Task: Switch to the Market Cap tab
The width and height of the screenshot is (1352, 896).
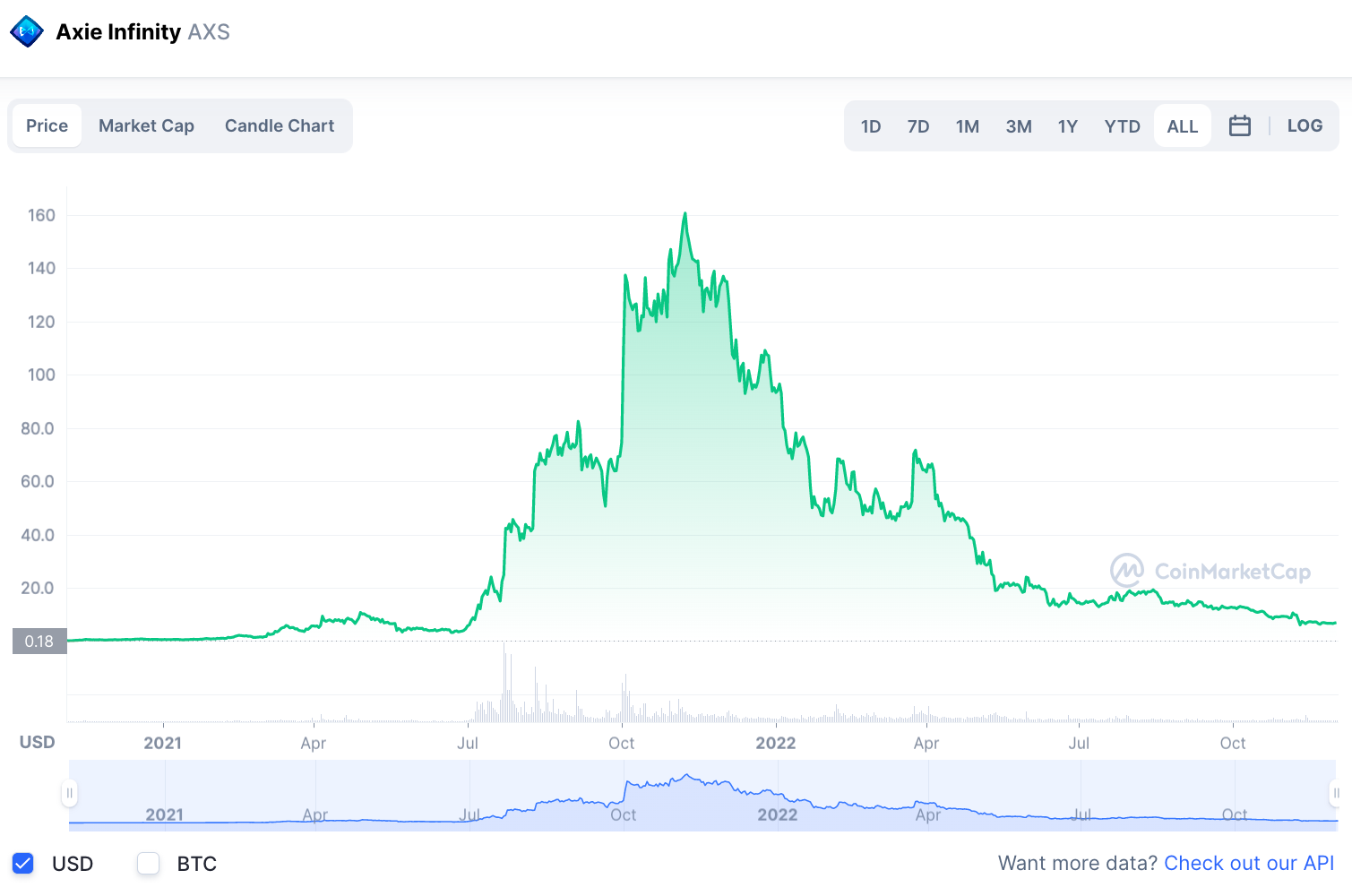Action: (146, 125)
